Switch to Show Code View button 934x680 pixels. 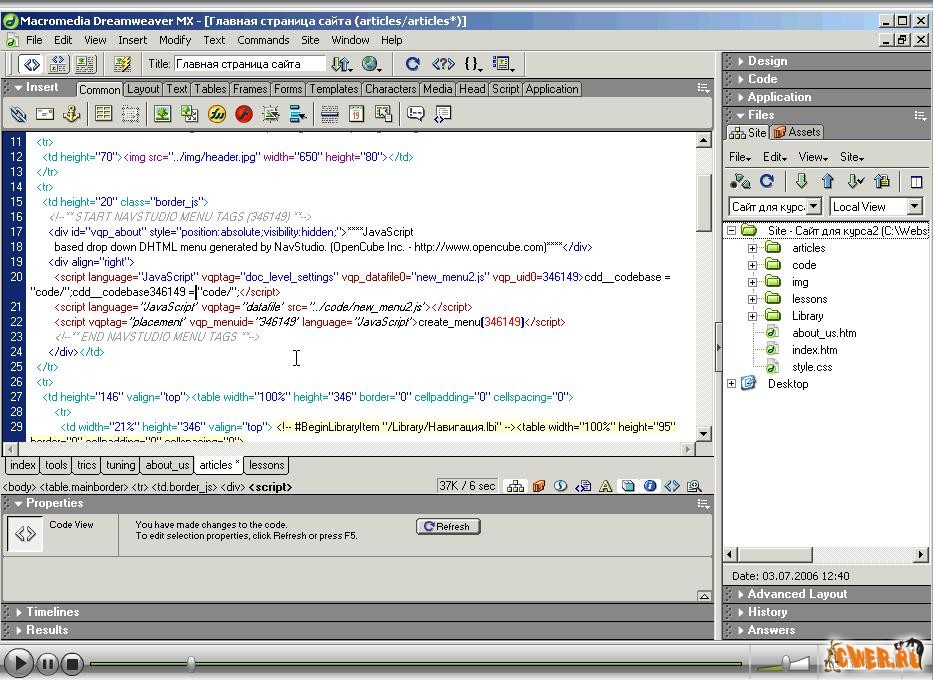pyautogui.click(x=31, y=64)
